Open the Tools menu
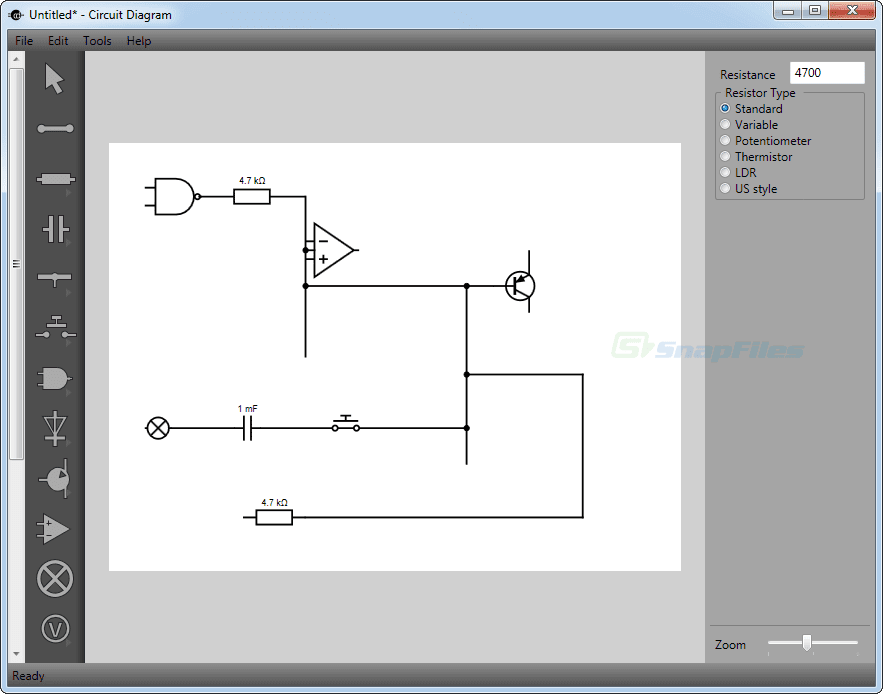The height and width of the screenshot is (694, 883). [97, 41]
